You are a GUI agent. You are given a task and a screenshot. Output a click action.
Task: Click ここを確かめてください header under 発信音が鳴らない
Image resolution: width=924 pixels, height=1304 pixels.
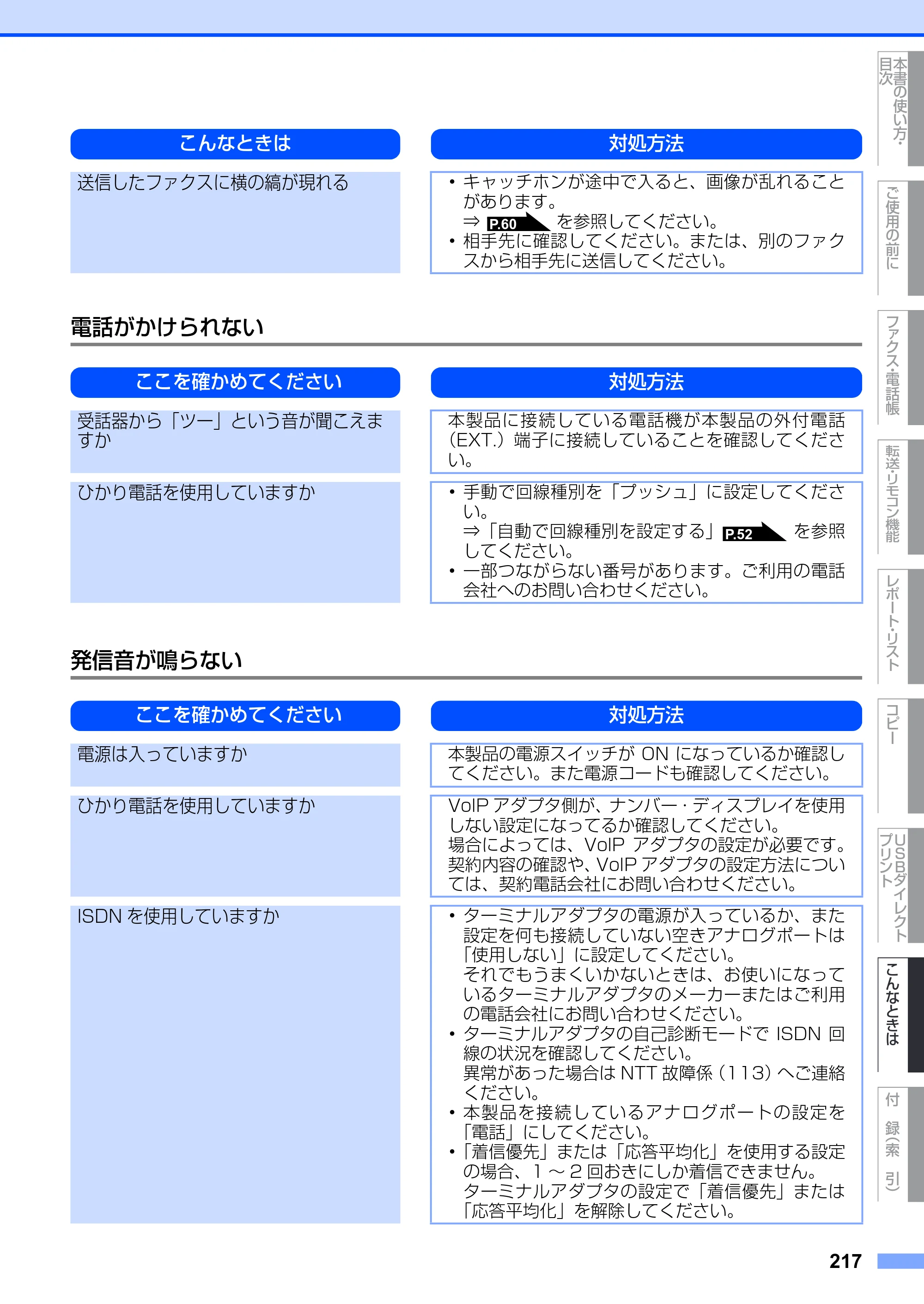[x=235, y=716]
